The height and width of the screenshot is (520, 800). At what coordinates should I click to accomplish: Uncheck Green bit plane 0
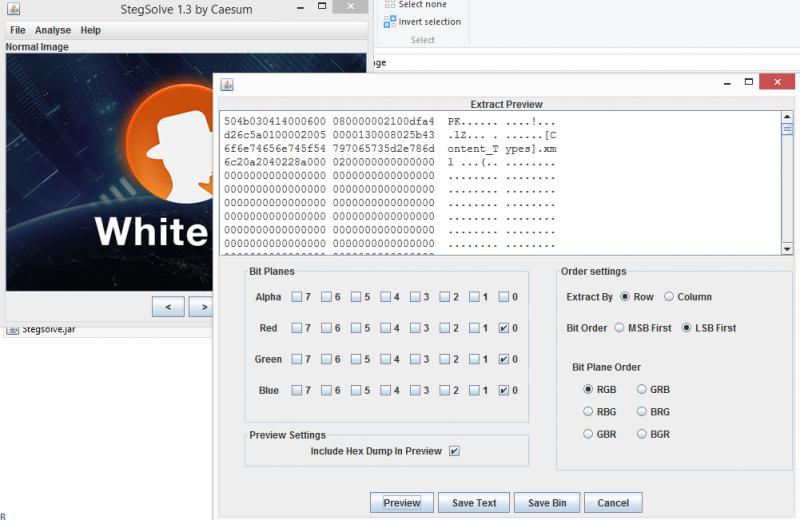tap(504, 359)
